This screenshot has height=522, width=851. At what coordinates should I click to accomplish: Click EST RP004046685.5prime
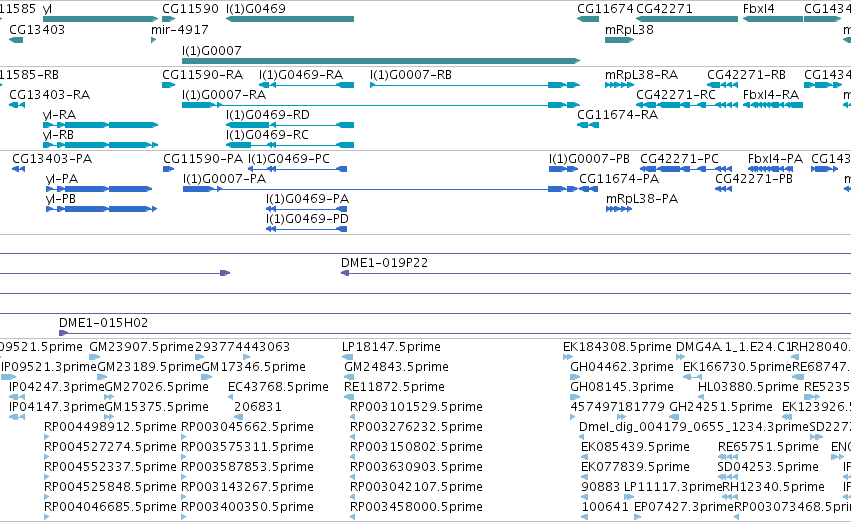[x=110, y=507]
